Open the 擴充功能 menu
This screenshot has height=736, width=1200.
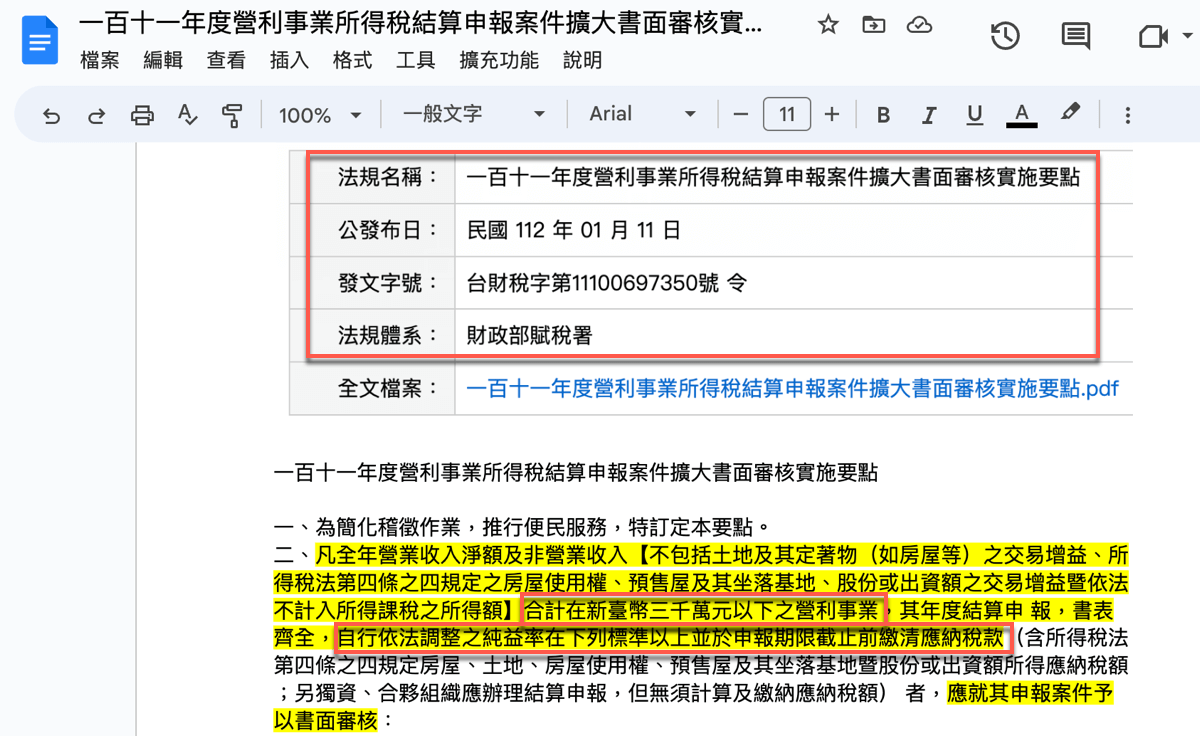(x=499, y=61)
